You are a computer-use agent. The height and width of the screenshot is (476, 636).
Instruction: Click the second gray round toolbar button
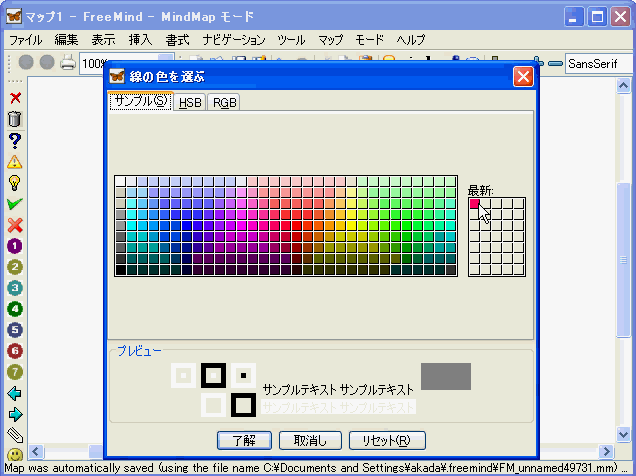tap(47, 63)
